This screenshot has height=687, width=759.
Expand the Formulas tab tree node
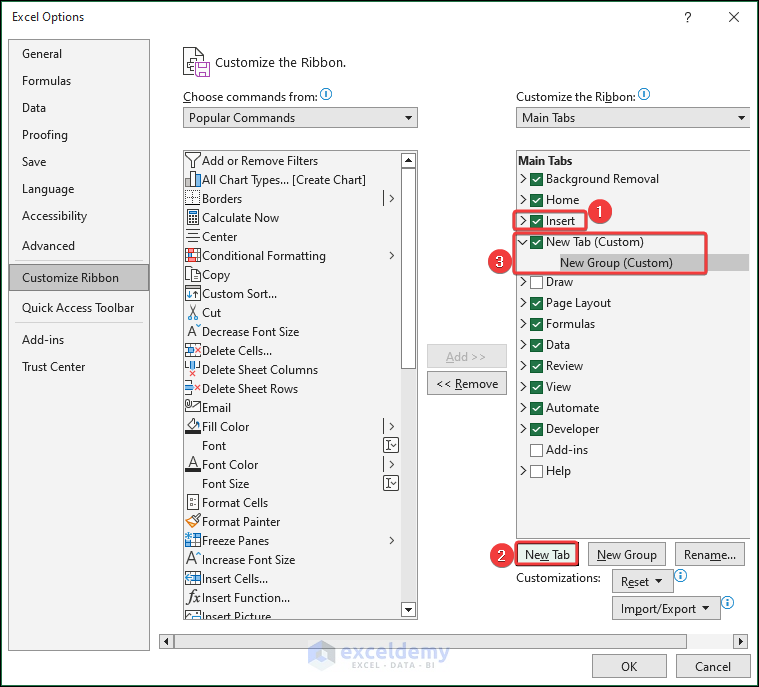523,323
